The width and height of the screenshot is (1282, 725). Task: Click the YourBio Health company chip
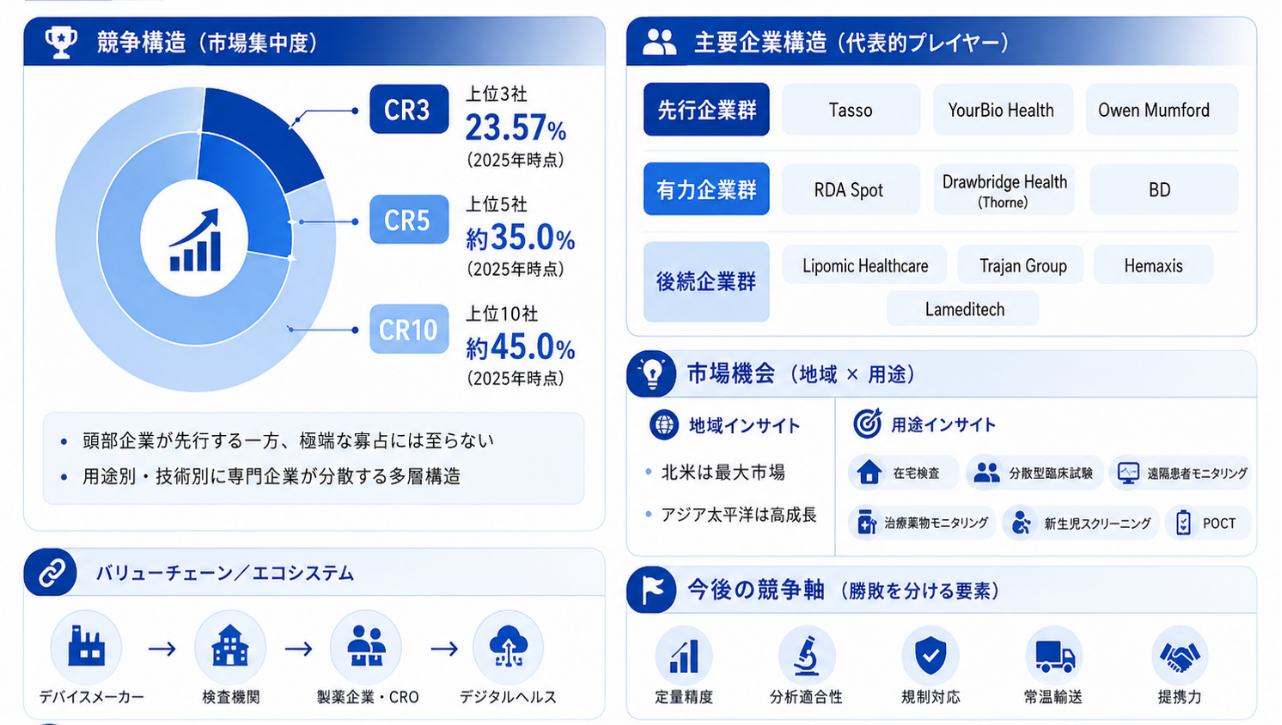1002,110
